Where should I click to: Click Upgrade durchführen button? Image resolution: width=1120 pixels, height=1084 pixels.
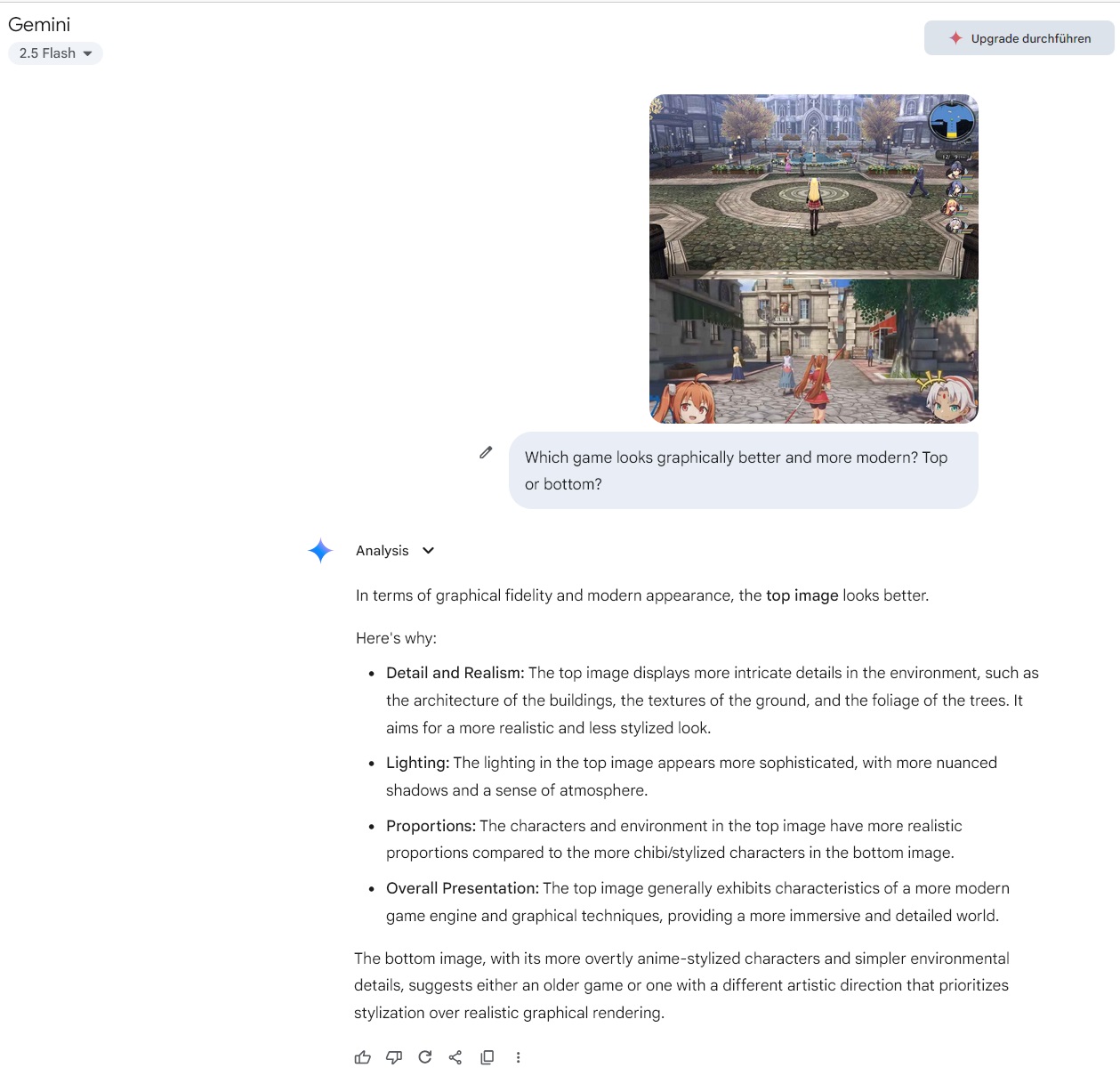click(x=1019, y=38)
